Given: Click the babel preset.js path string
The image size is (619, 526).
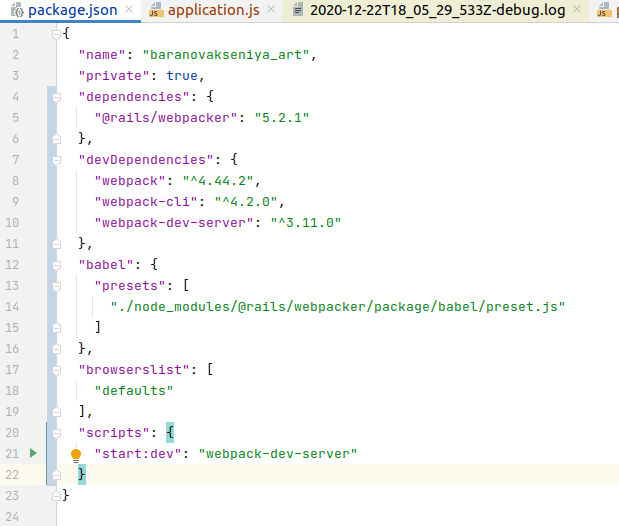Looking at the screenshot, I should click(338, 307).
